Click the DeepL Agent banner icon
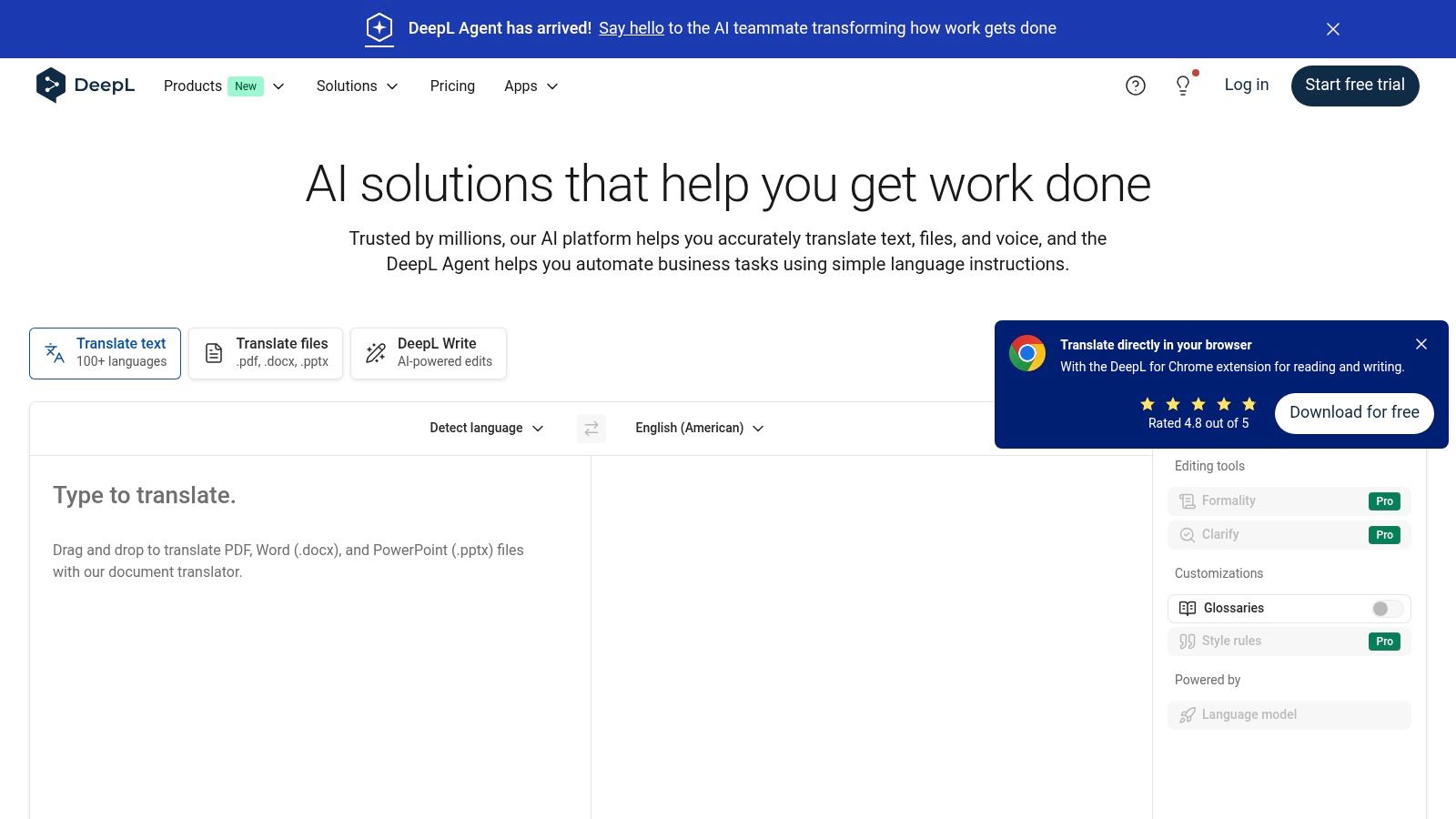The image size is (1456, 819). tap(379, 28)
